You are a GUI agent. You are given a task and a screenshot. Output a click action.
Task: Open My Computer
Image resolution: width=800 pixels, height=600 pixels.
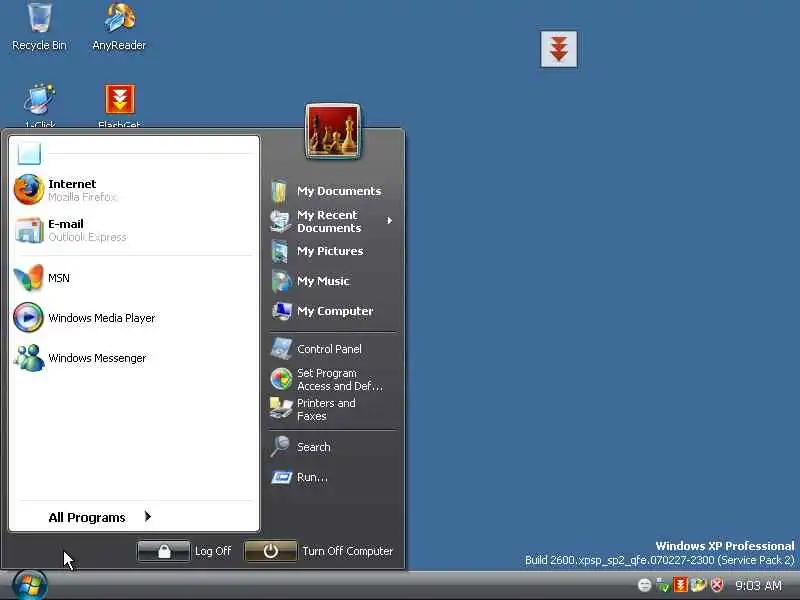pos(333,311)
